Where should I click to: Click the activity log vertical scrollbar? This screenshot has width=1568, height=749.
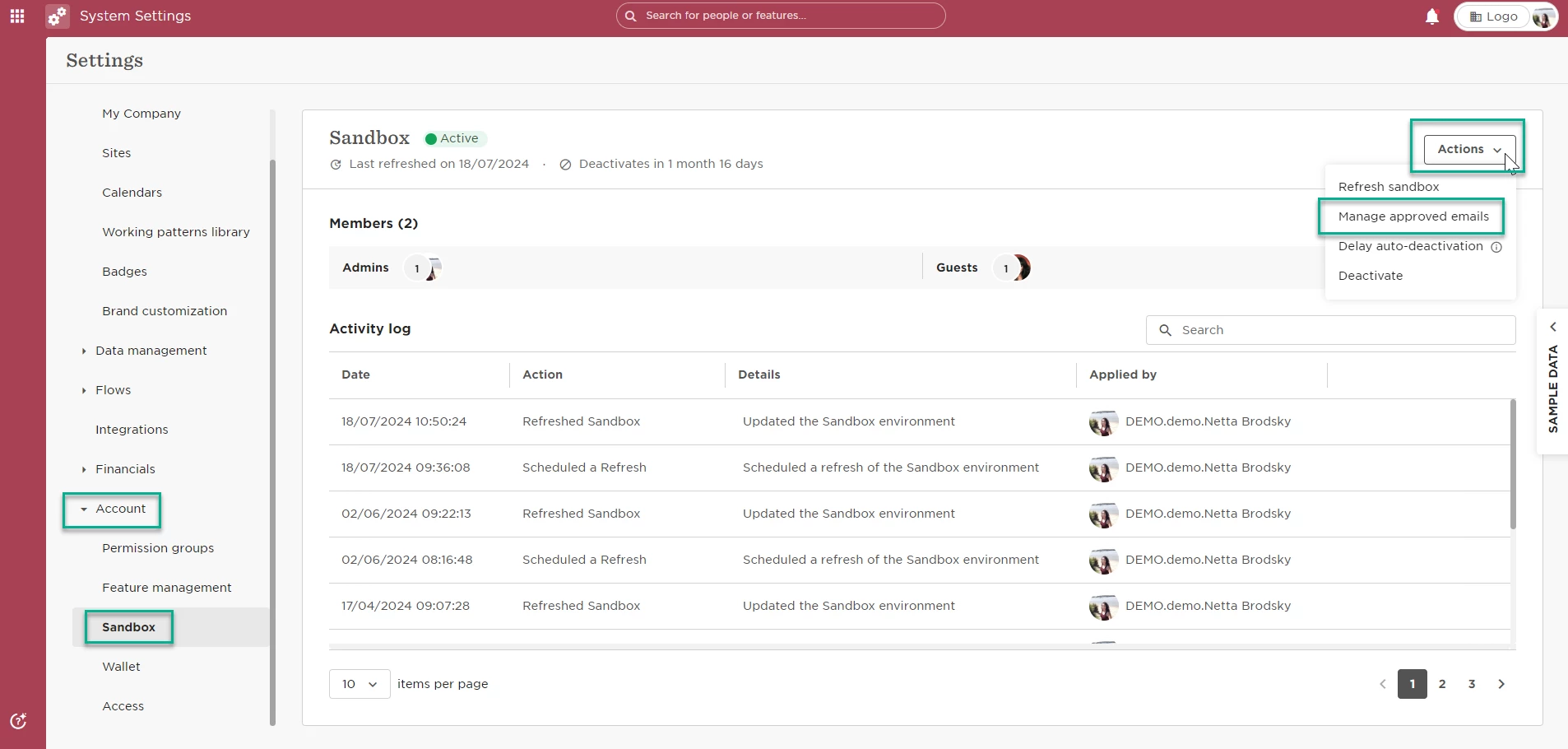click(x=1513, y=464)
